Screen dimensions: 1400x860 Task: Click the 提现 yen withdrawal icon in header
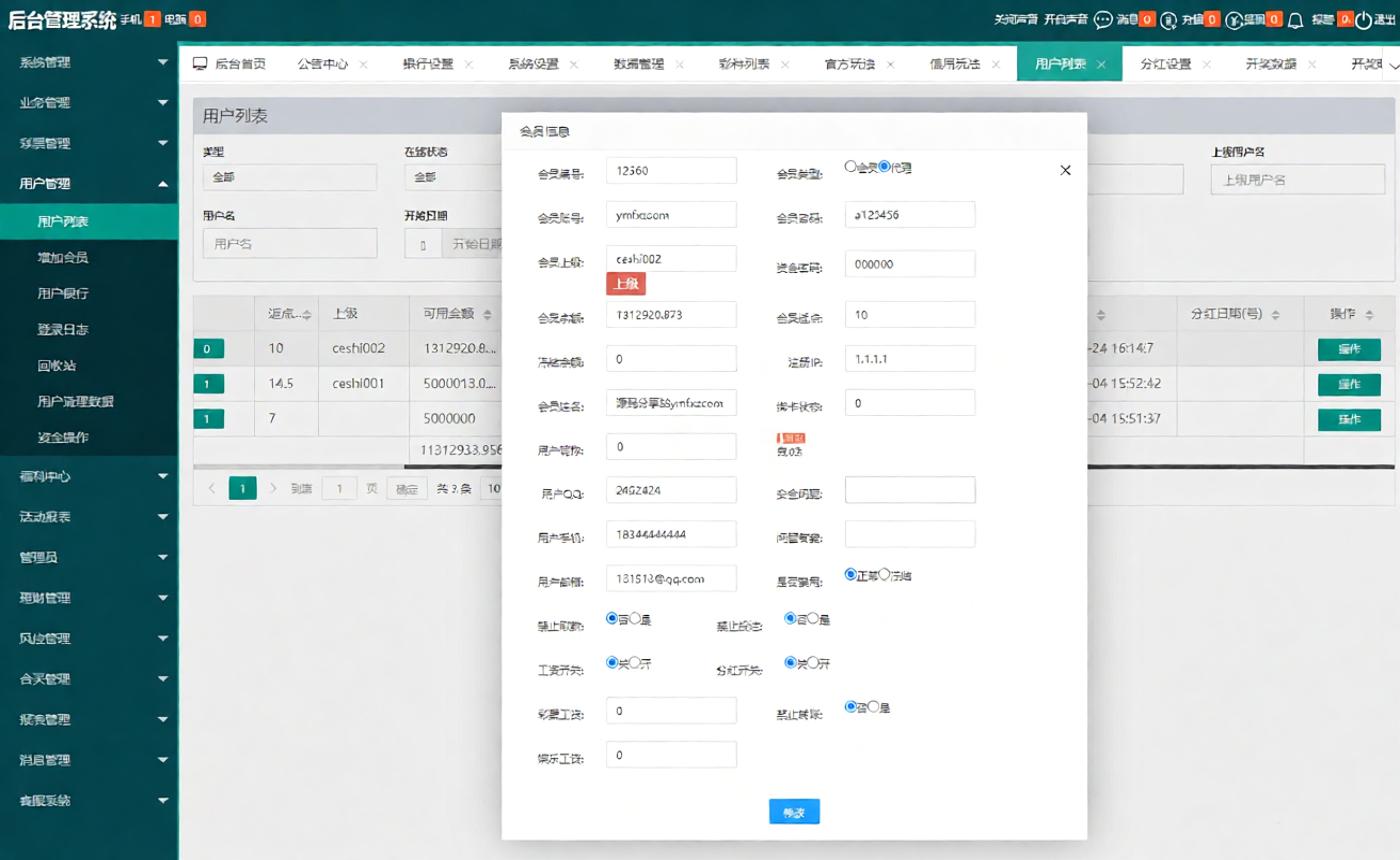click(x=1235, y=19)
